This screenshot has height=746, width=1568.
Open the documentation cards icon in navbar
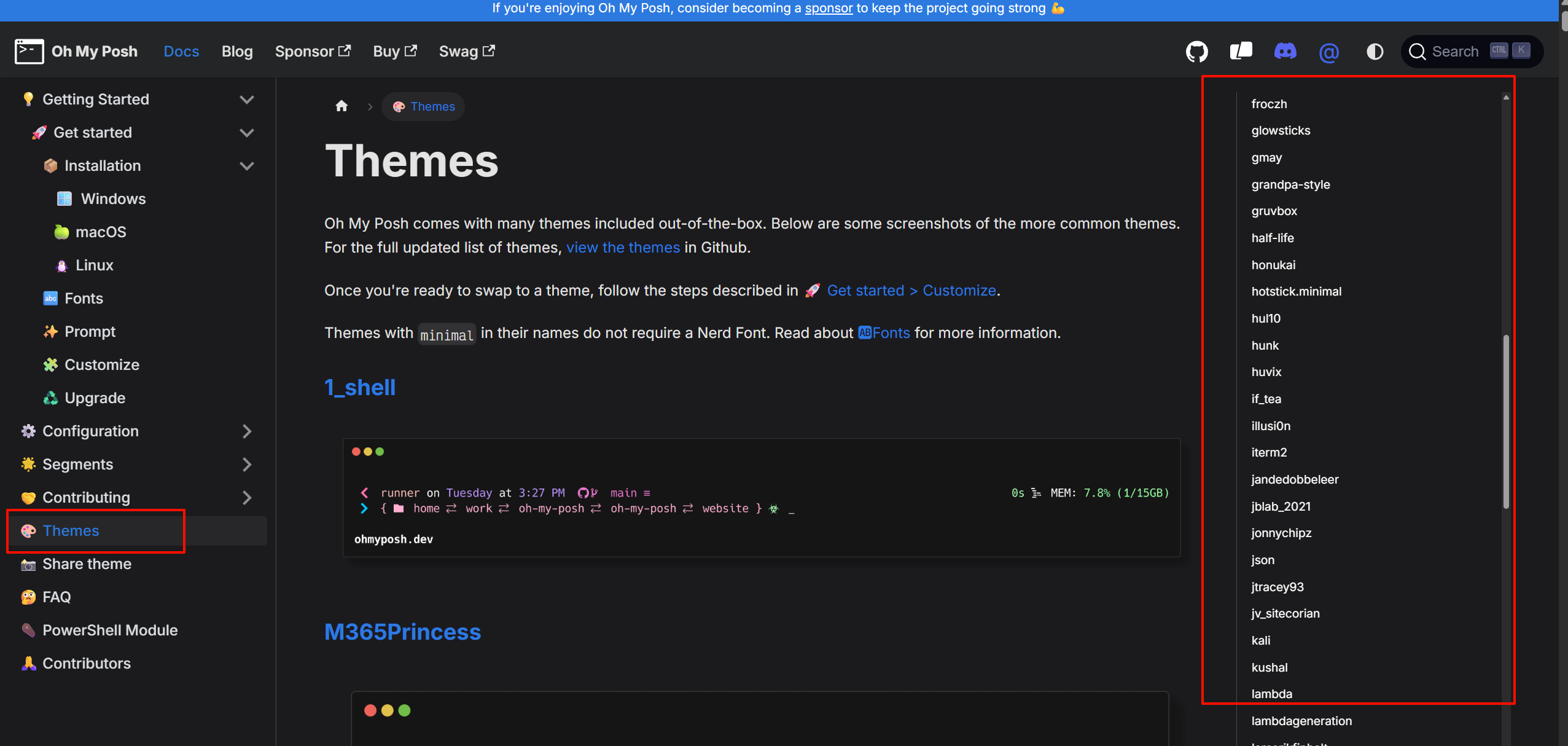click(1241, 51)
